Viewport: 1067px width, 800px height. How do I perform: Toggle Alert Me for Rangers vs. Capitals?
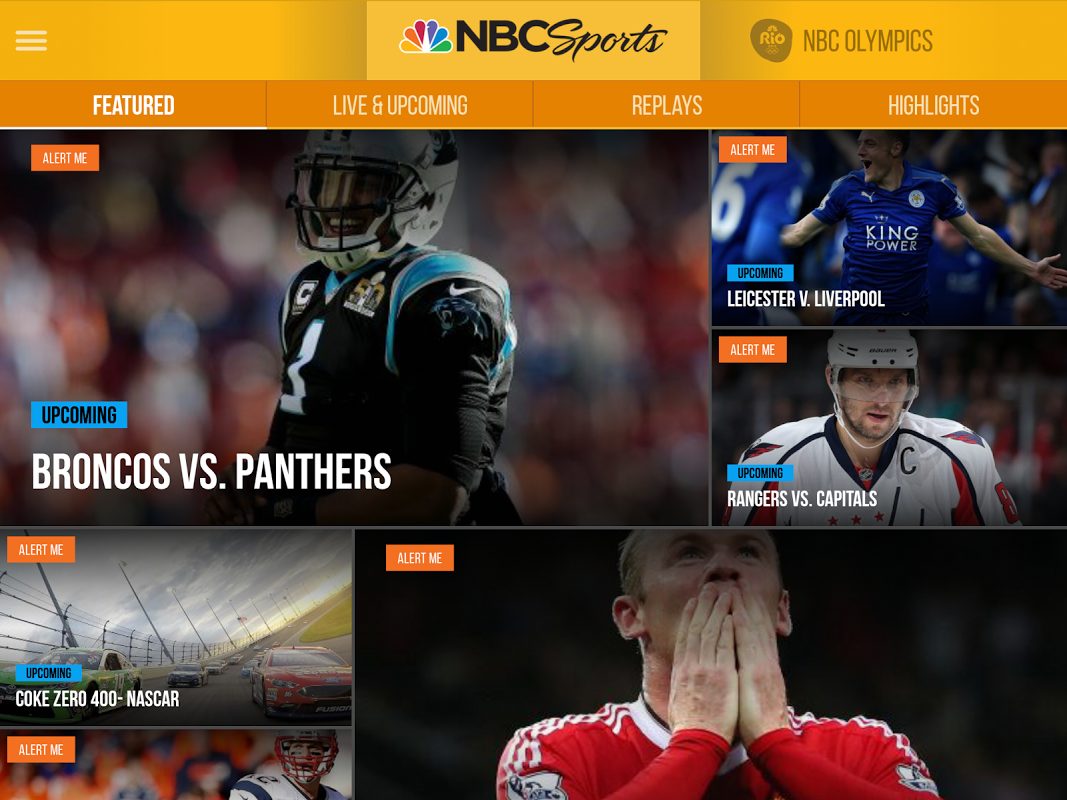pyautogui.click(x=753, y=350)
